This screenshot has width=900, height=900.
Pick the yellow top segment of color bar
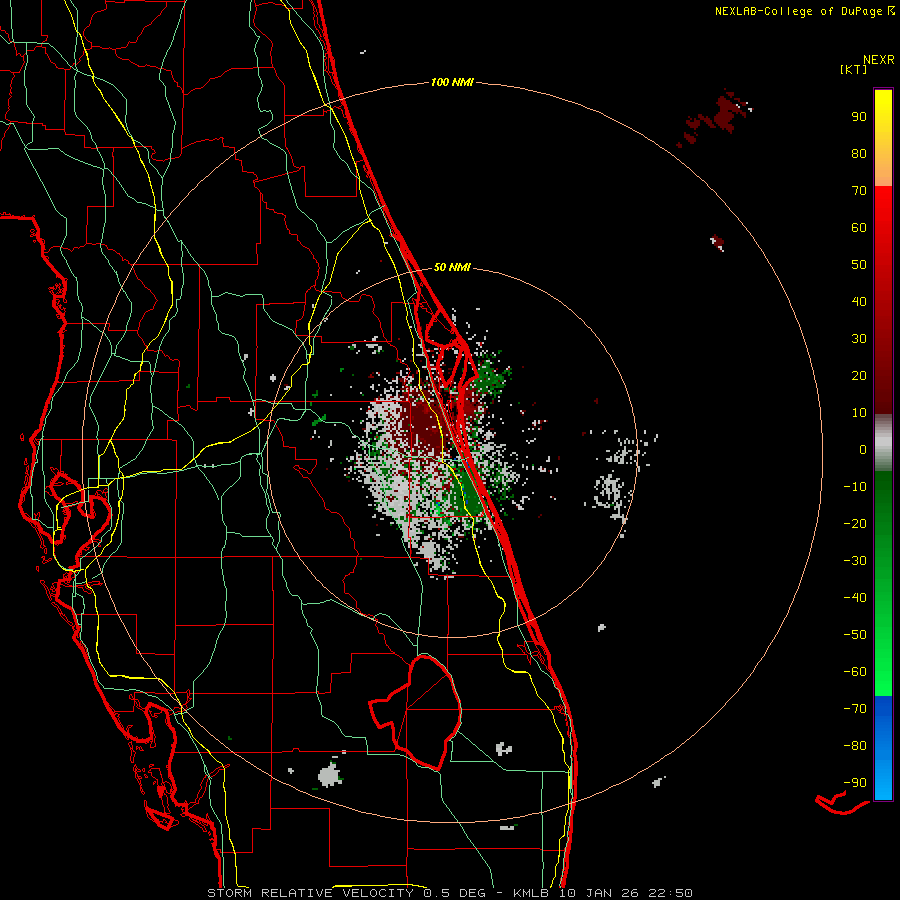[x=883, y=138]
